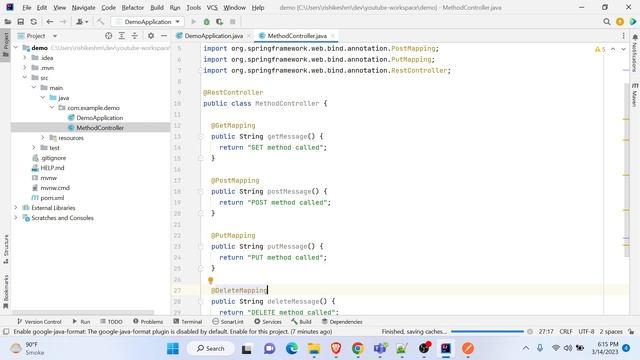Open the TODO tool window
640x360 pixels.
(x=111, y=322)
